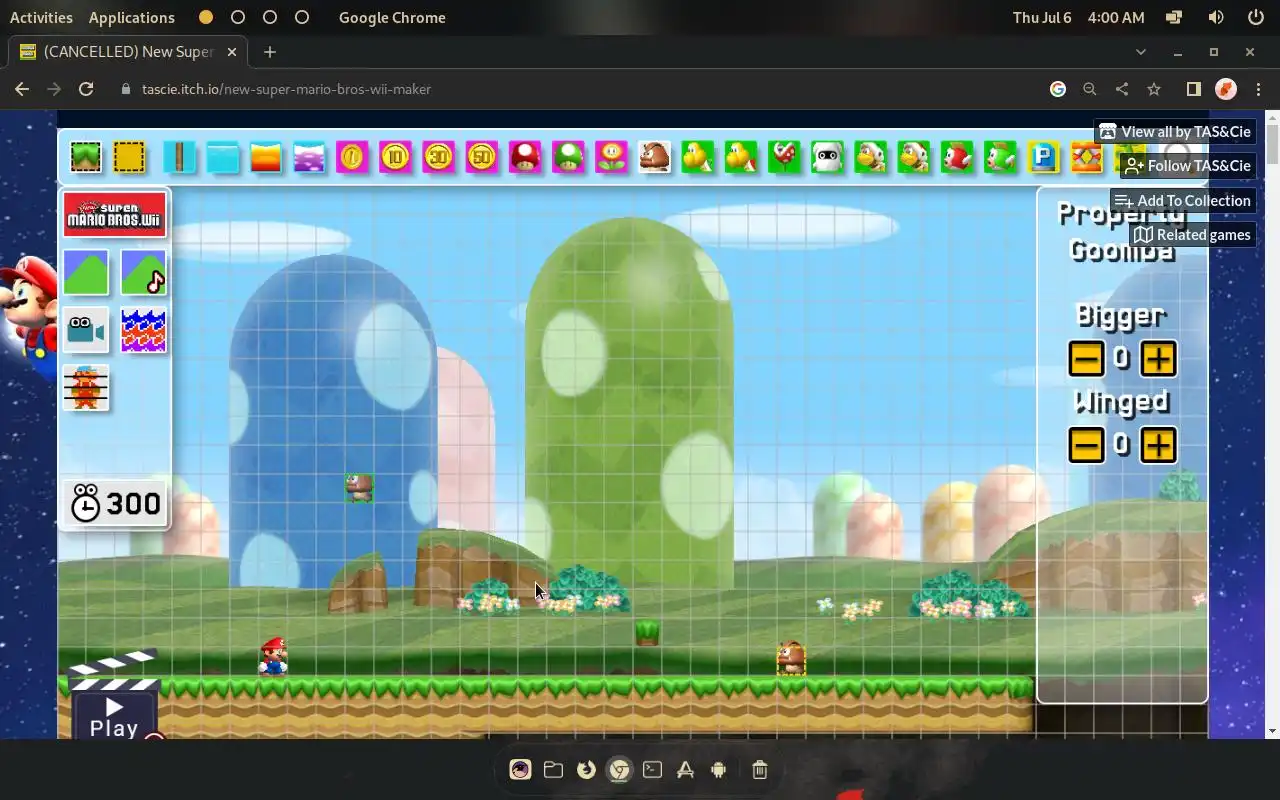Reload the page in Chrome
1280x800 pixels.
(86, 89)
